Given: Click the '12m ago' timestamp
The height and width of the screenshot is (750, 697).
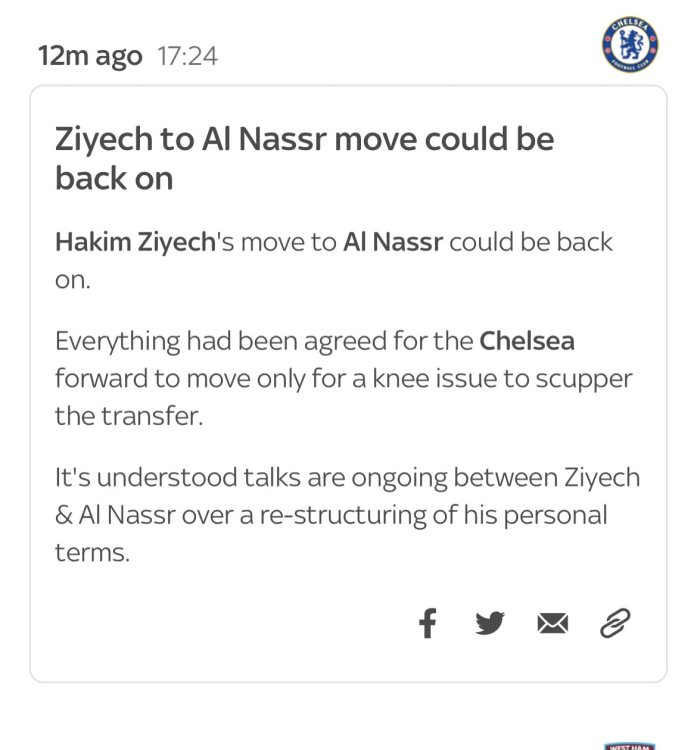Looking at the screenshot, I should tap(90, 56).
